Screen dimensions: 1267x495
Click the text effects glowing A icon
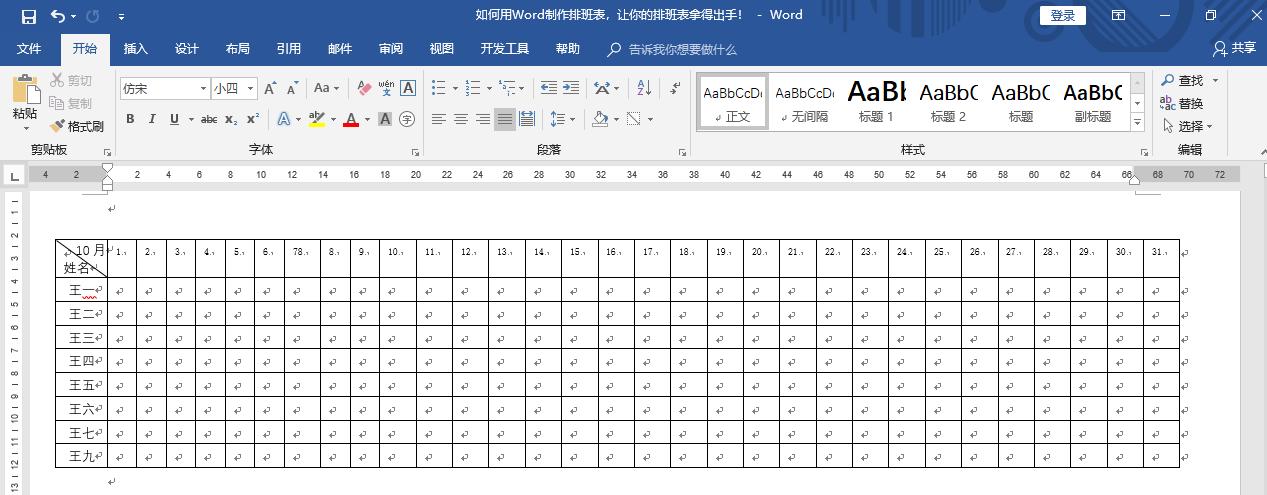(x=284, y=119)
